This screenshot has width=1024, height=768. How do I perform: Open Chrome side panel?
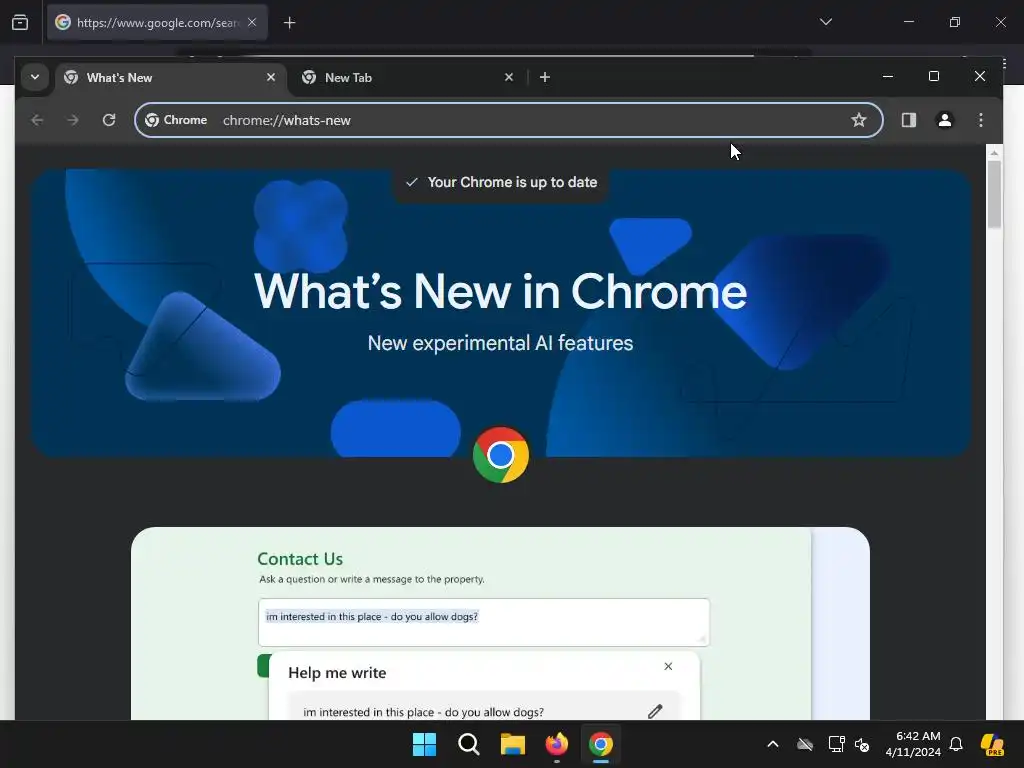(908, 120)
